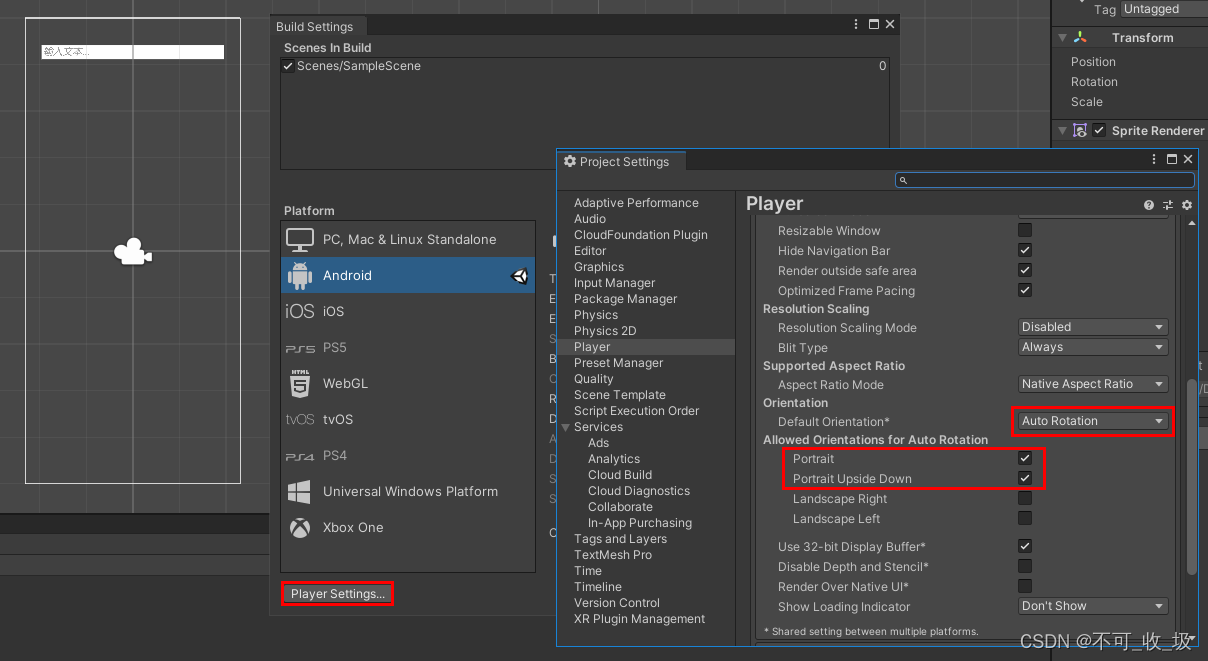
Task: Uncheck Portrait Upside Down orientation
Action: click(1025, 479)
